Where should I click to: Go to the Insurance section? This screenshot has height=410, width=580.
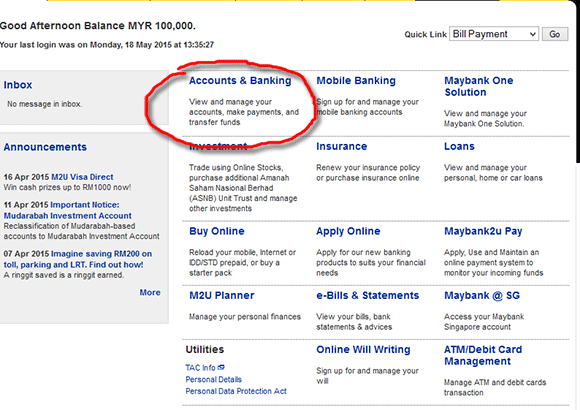click(x=341, y=147)
